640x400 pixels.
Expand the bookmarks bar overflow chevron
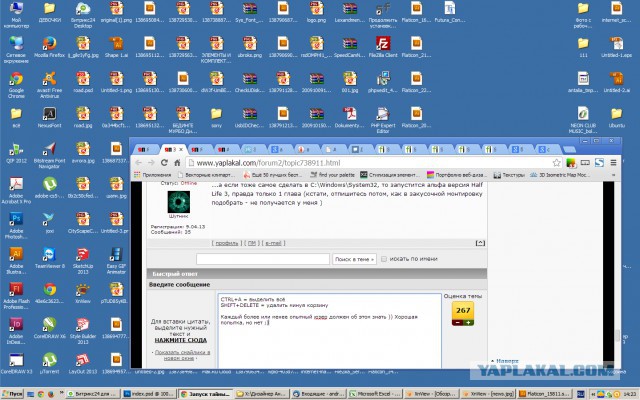pos(613,175)
